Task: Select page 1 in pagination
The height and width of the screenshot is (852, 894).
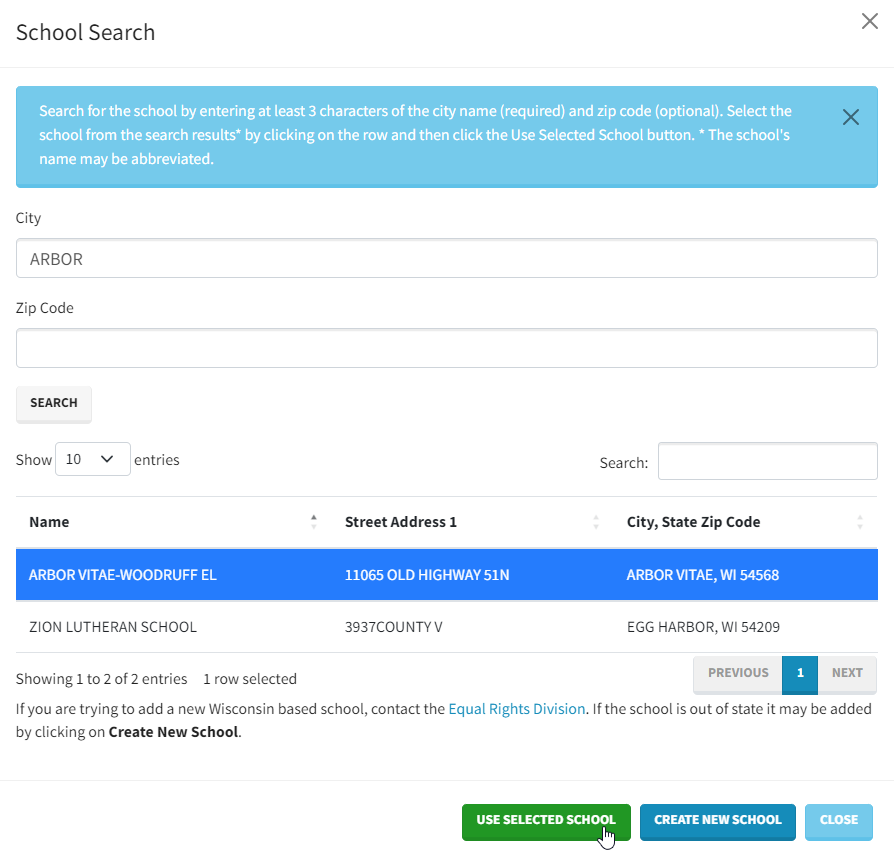Action: click(800, 673)
